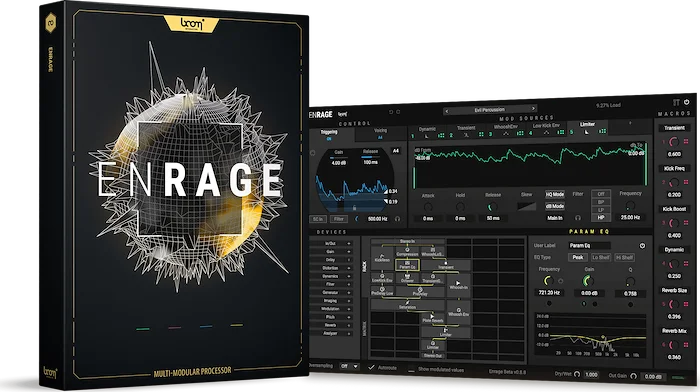The image size is (700, 392).
Task: Expand the Distortion device category
Action: point(331,268)
